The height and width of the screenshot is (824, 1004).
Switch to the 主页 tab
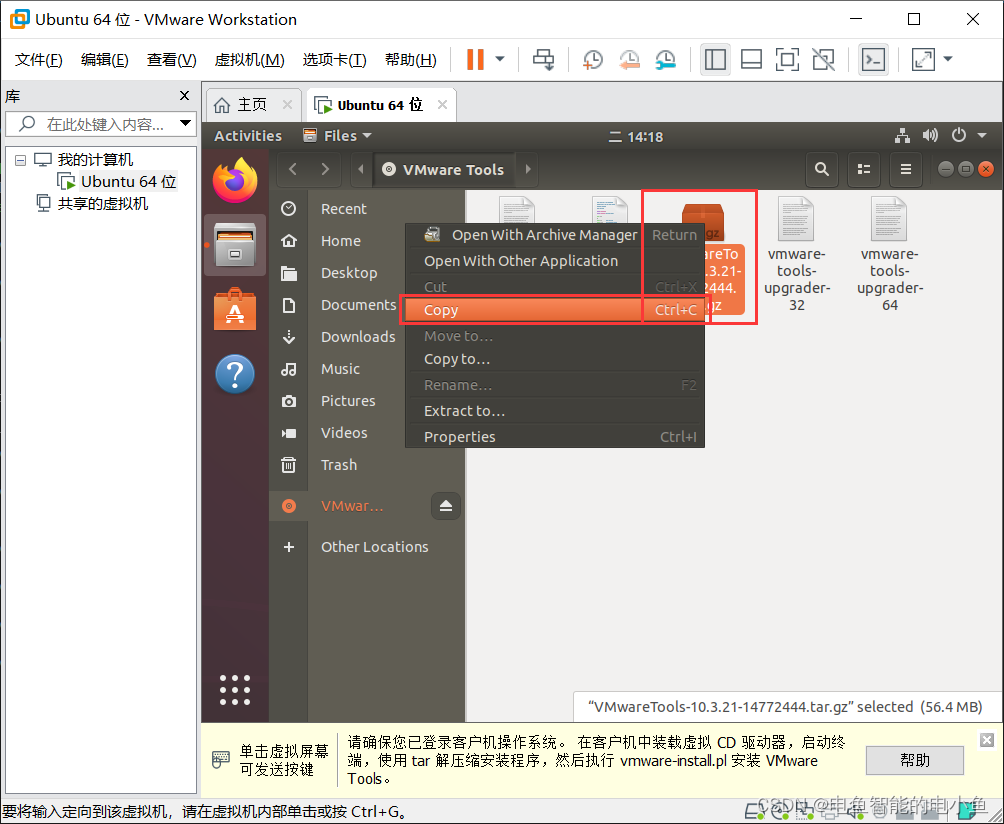click(252, 104)
